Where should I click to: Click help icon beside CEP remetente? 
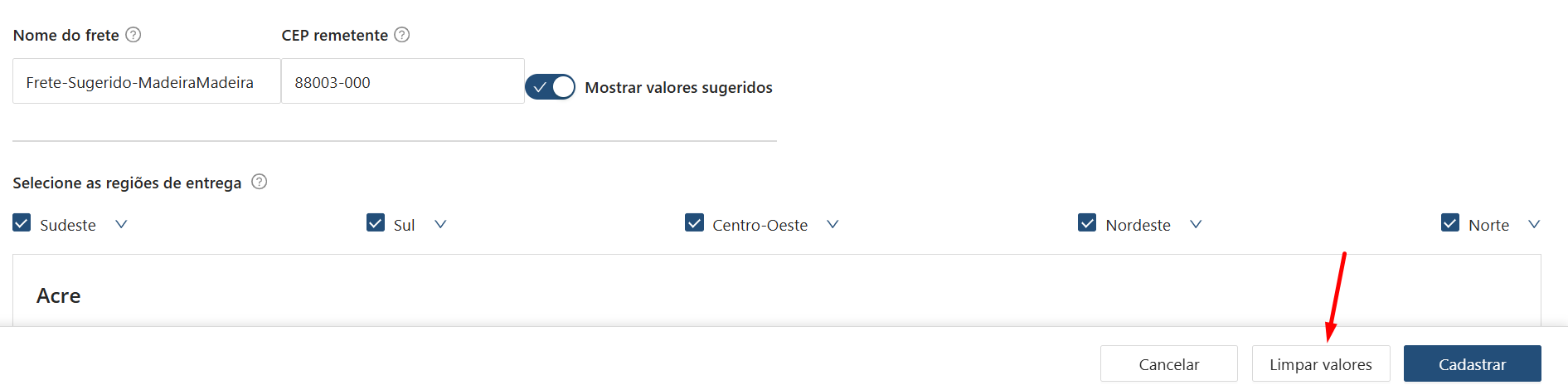[x=401, y=35]
